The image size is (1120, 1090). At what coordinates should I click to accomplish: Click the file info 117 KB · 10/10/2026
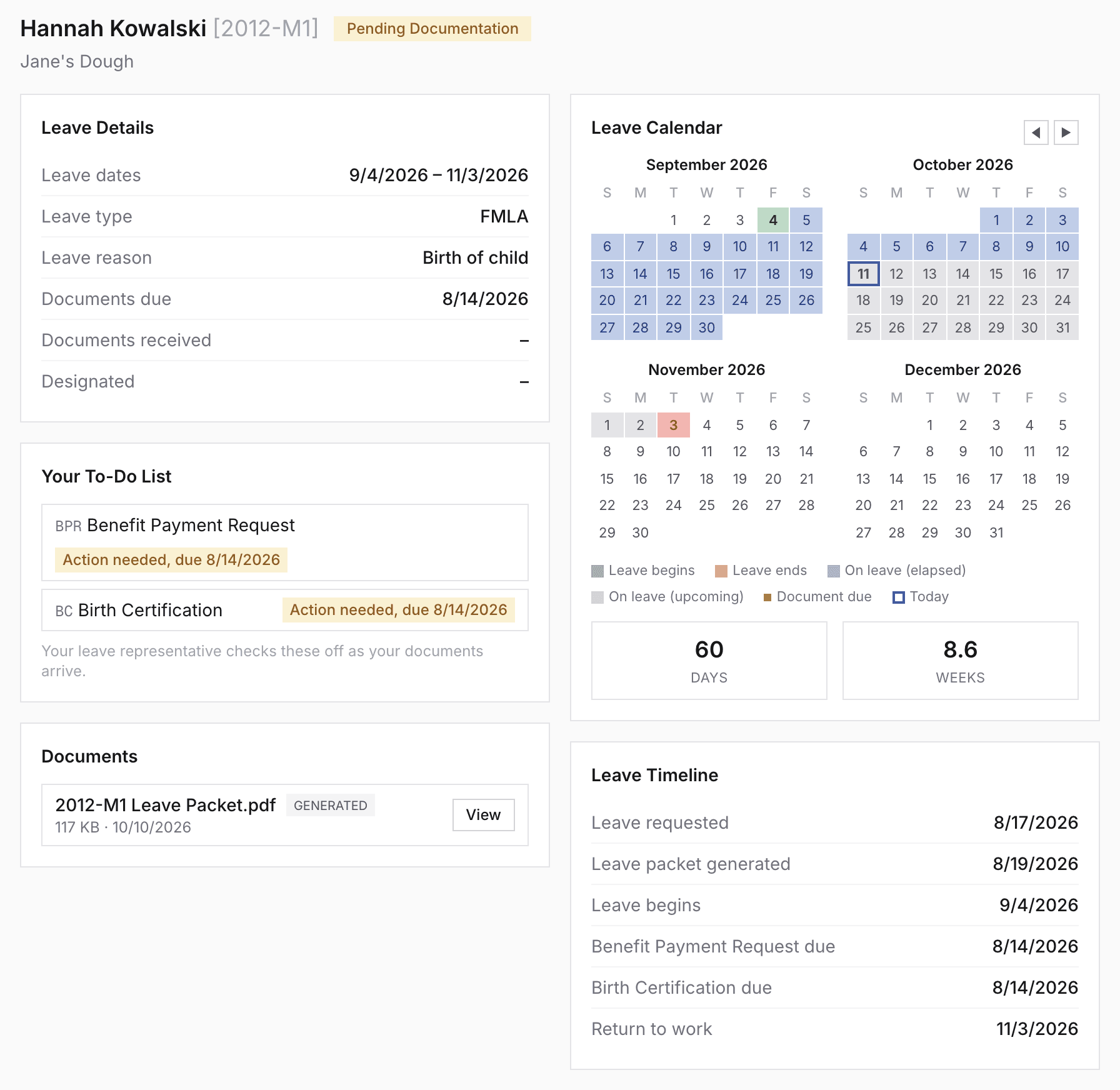click(x=123, y=827)
